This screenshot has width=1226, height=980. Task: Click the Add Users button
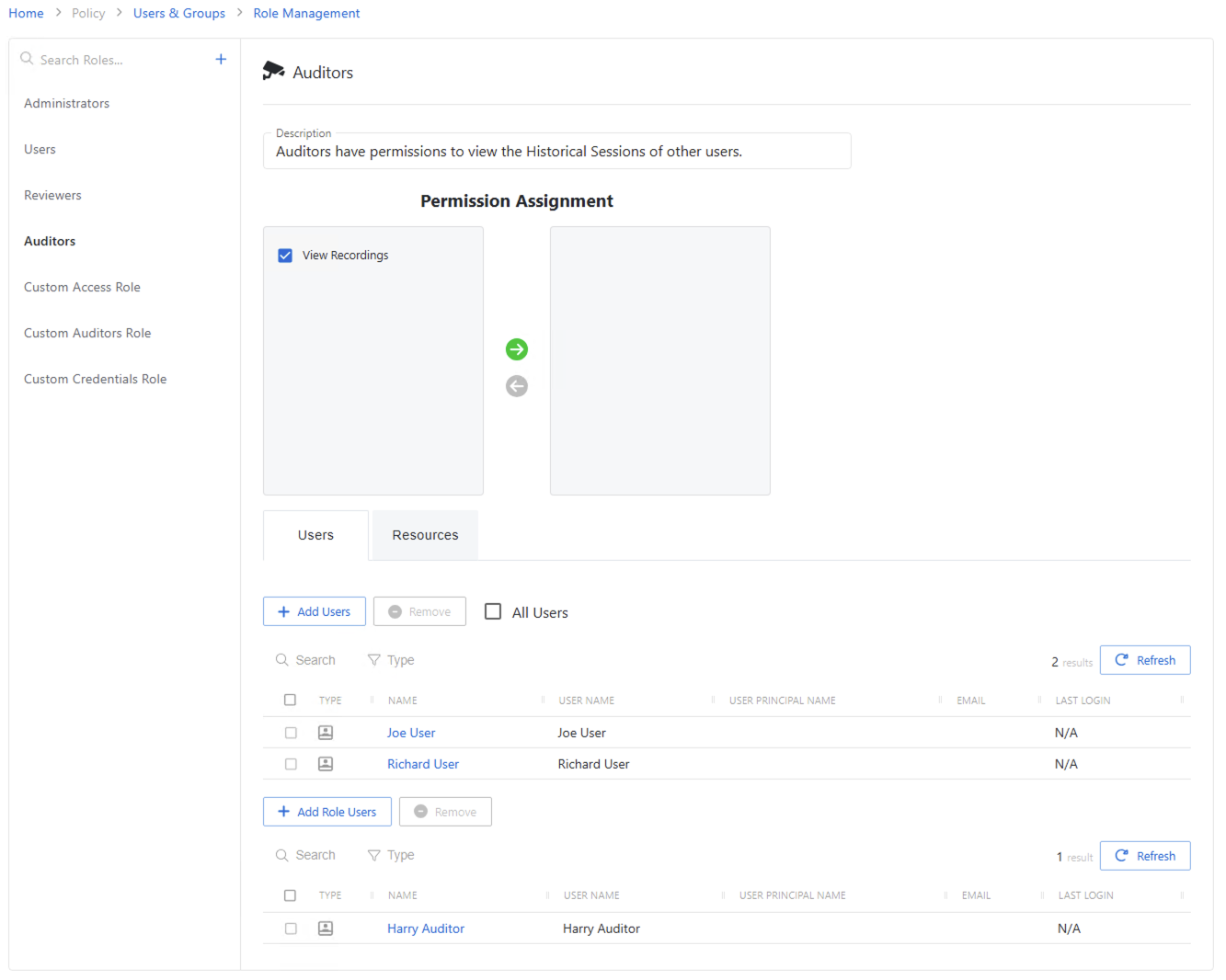tap(315, 612)
